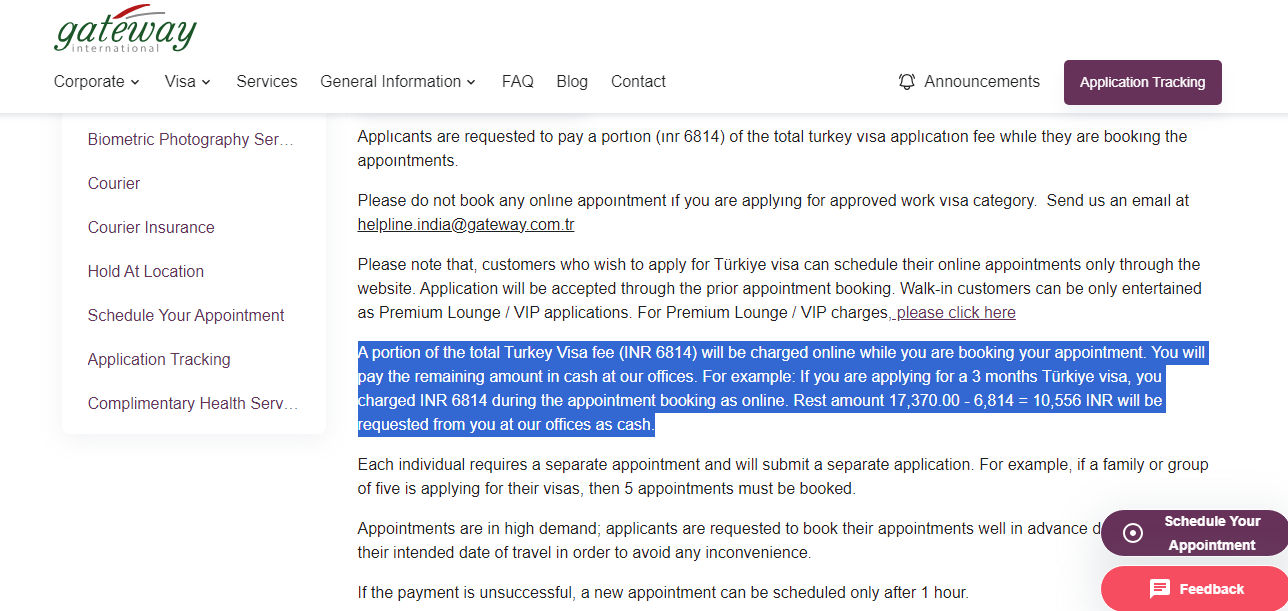The width and height of the screenshot is (1288, 611).
Task: Expand the Visa dropdown menu
Action: point(188,82)
